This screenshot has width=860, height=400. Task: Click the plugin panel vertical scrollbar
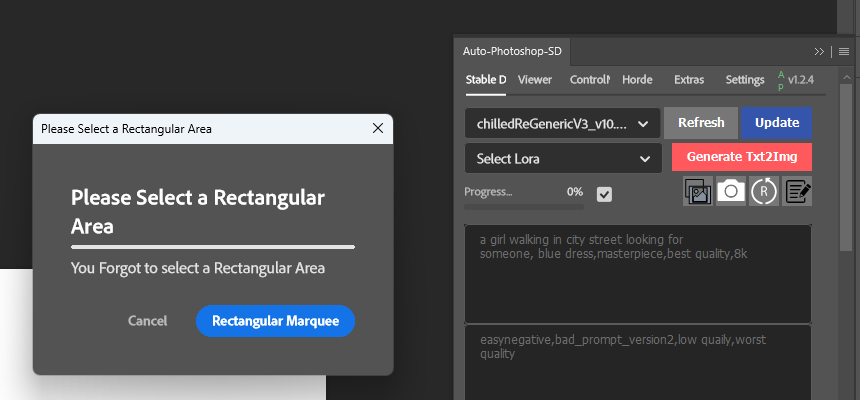[846, 165]
